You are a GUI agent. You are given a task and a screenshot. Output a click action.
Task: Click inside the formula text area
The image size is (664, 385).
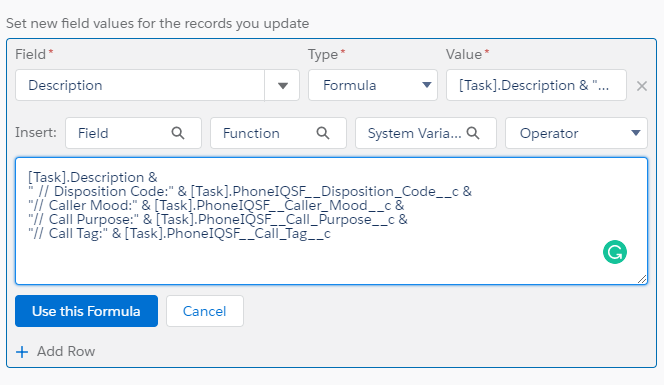[331, 221]
